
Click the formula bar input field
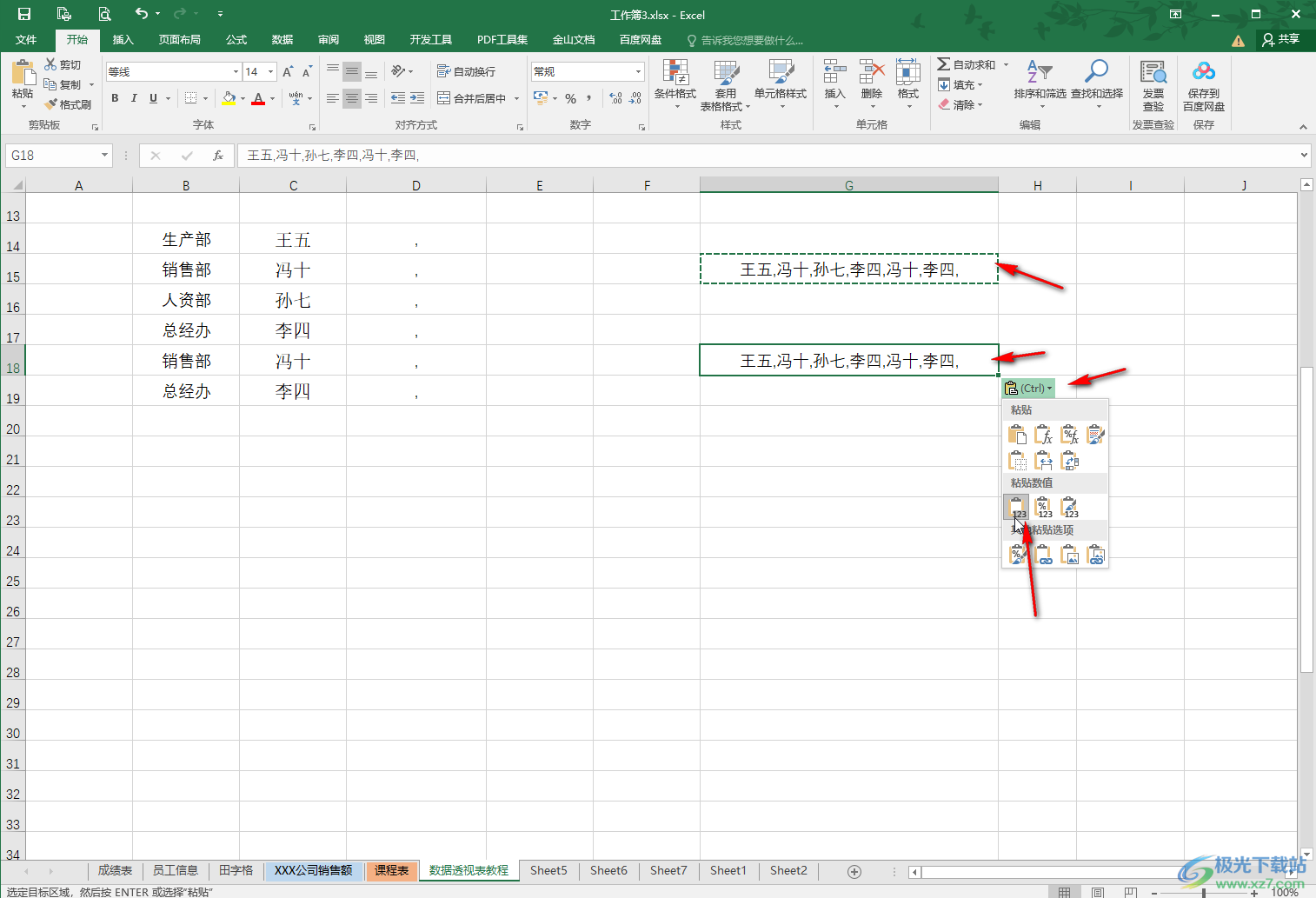(x=768, y=156)
